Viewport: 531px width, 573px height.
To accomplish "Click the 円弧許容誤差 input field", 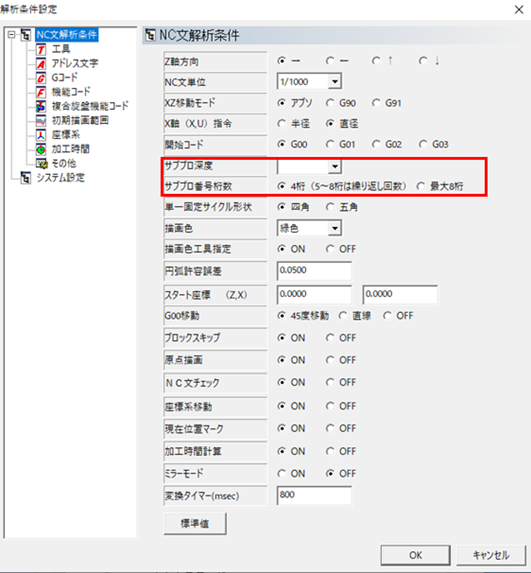I will pyautogui.click(x=314, y=271).
